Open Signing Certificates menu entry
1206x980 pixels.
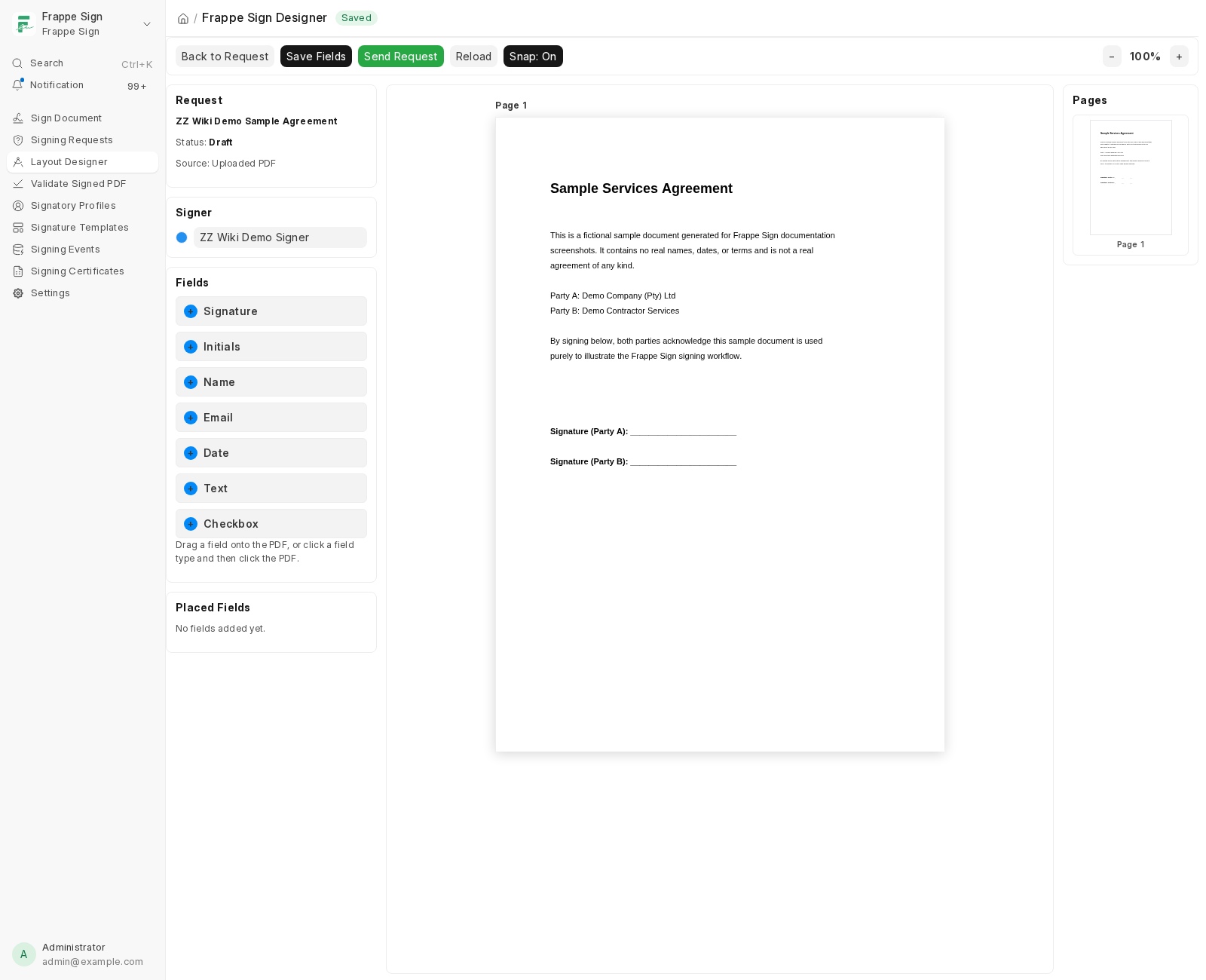pos(82,271)
